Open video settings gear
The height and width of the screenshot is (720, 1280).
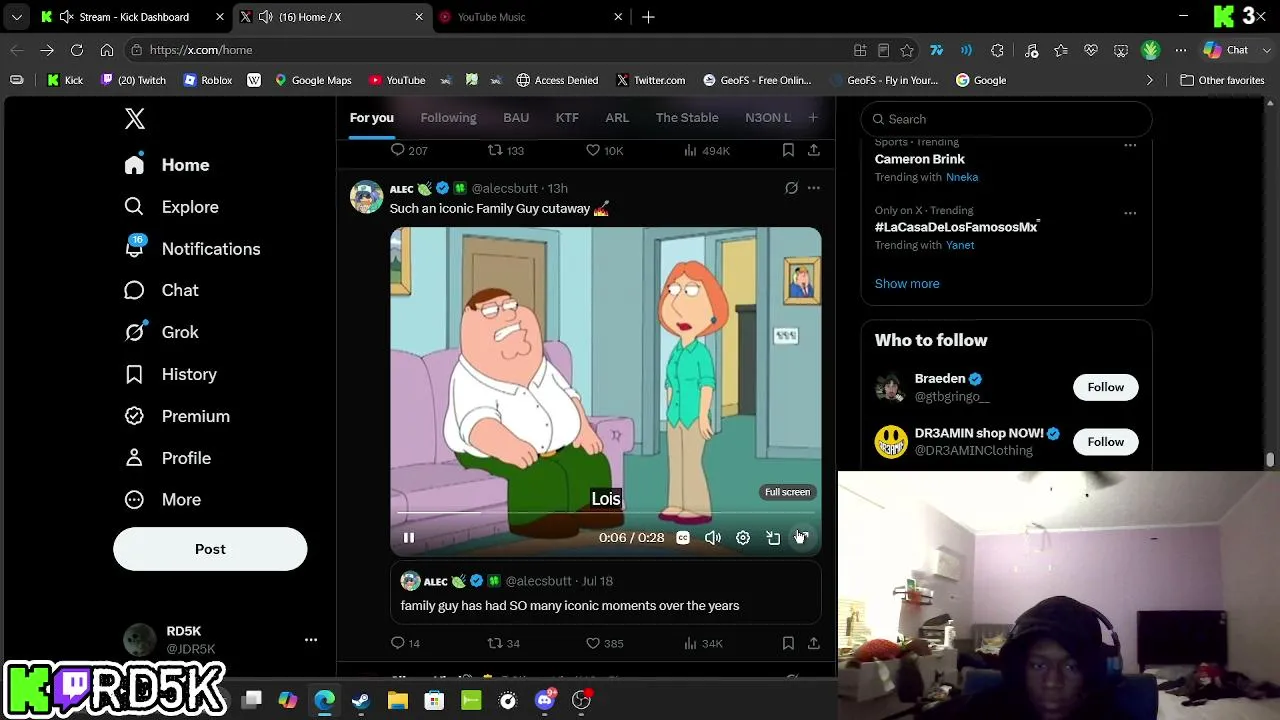pos(743,538)
